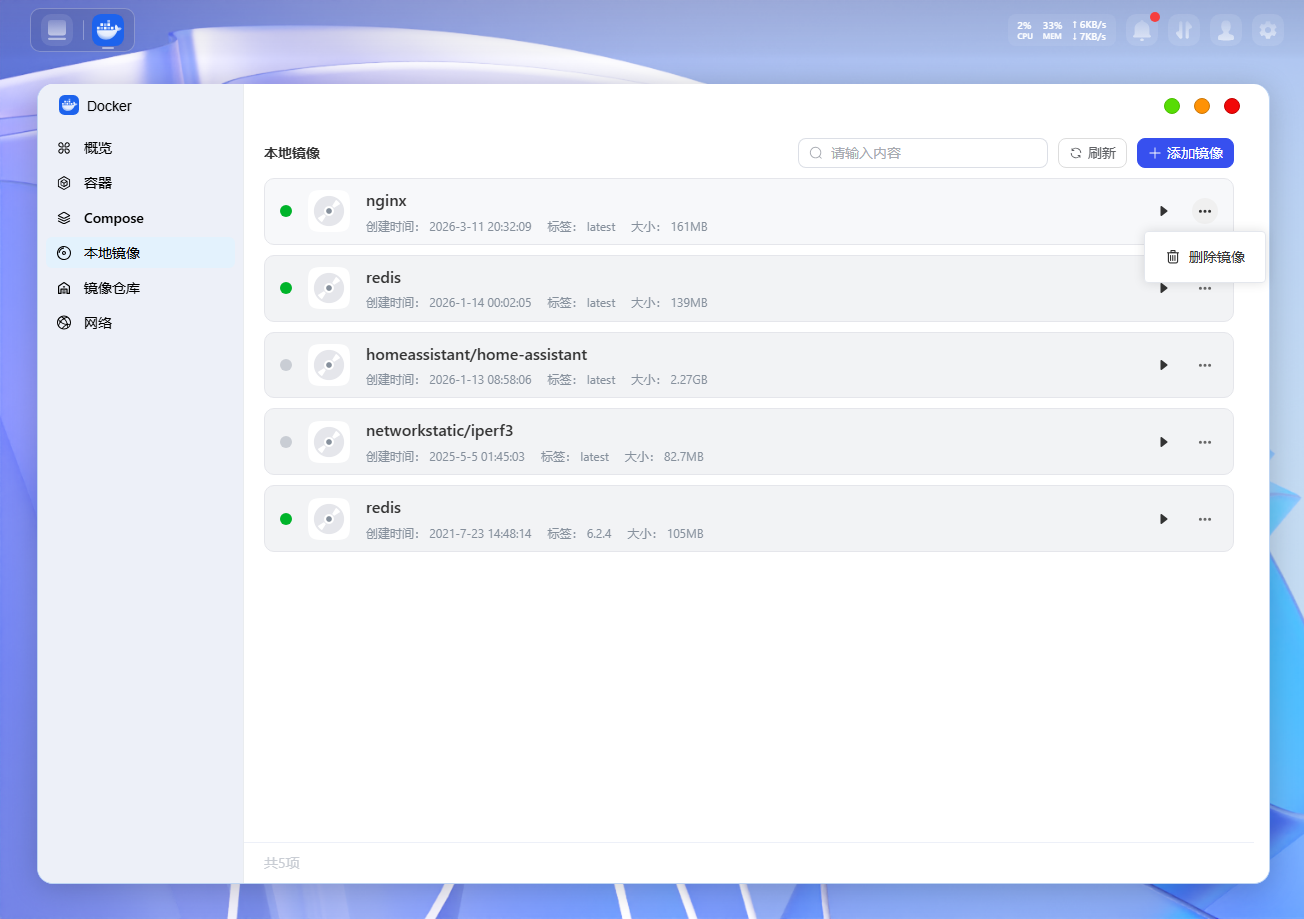Viewport: 1304px width, 919px height.
Task: Open more options for redis latest
Action: coord(1205,288)
